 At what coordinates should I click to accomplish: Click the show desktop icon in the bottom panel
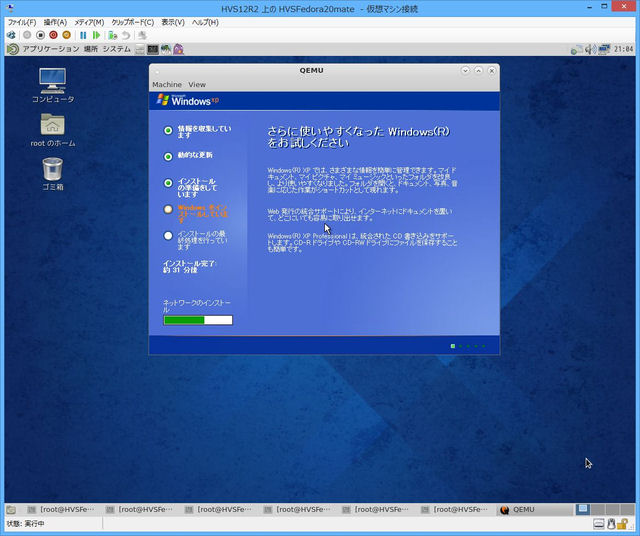(x=11, y=509)
